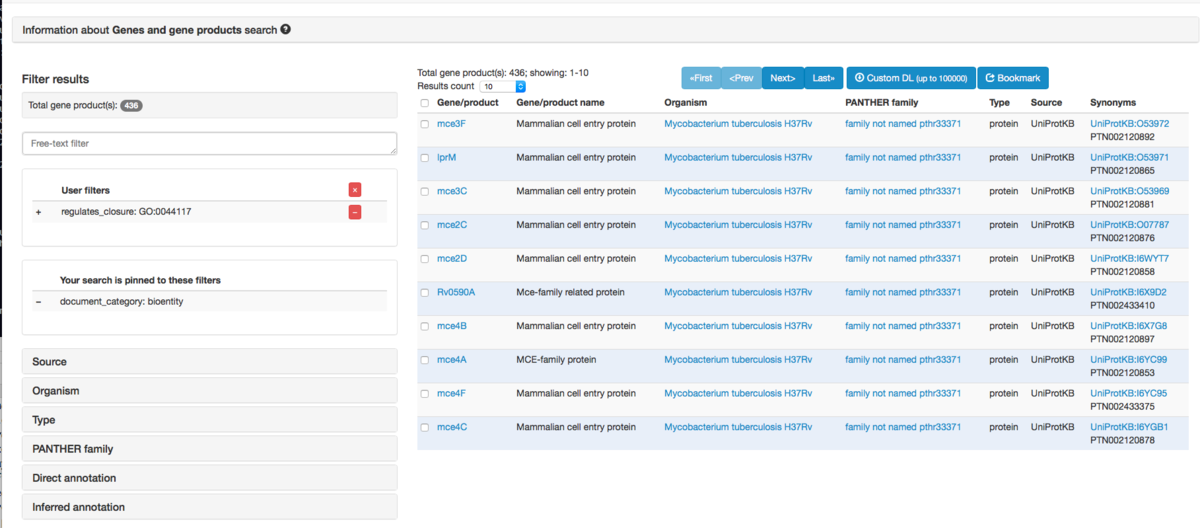This screenshot has width=1200, height=528.
Task: Expand the Type filter section
Action: pyautogui.click(x=210, y=420)
